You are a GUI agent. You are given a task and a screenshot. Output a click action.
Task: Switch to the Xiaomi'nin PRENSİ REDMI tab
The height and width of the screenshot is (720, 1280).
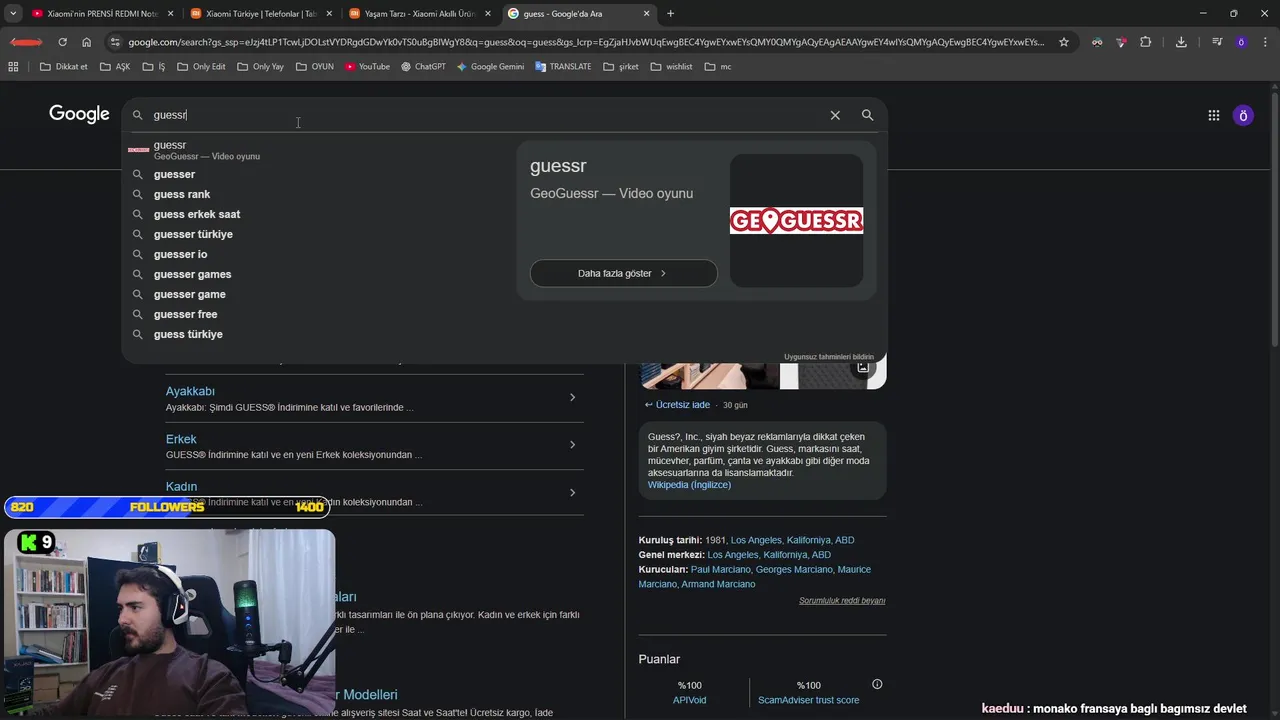102,14
